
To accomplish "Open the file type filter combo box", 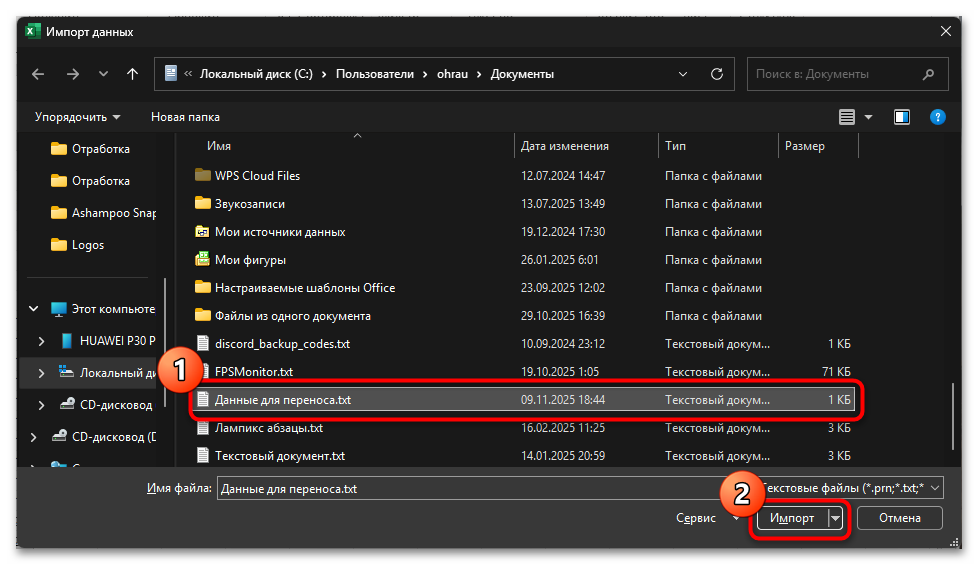I will point(850,488).
